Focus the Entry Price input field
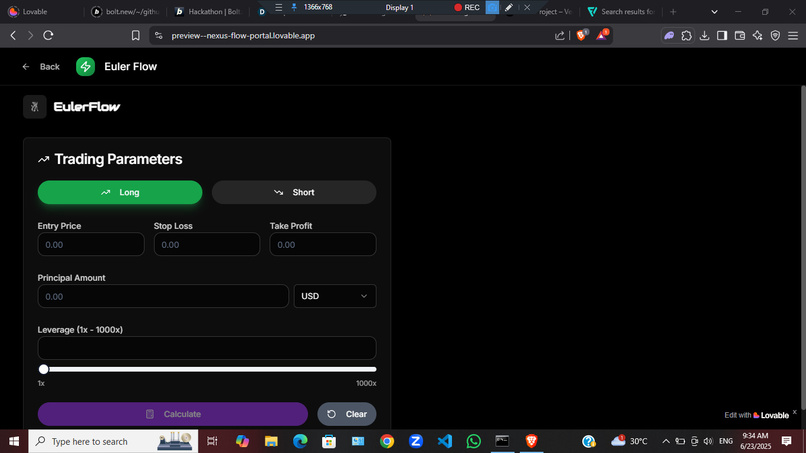The image size is (806, 453). tap(91, 244)
